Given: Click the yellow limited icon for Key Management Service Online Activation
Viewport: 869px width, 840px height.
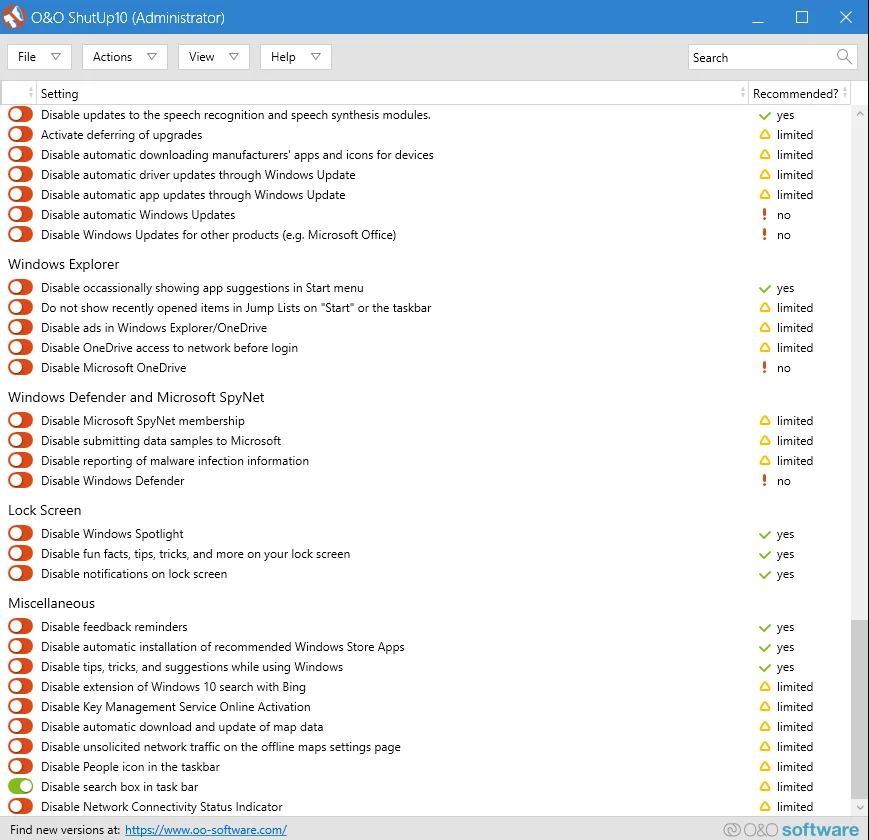Looking at the screenshot, I should tap(765, 706).
